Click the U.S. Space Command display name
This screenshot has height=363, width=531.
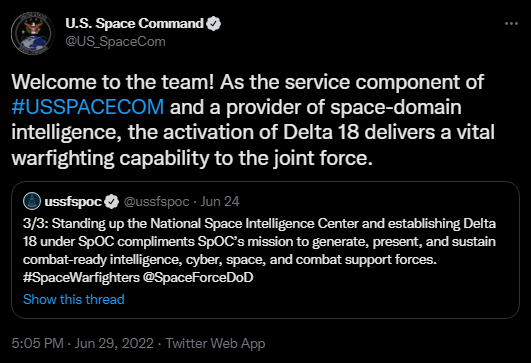[134, 24]
